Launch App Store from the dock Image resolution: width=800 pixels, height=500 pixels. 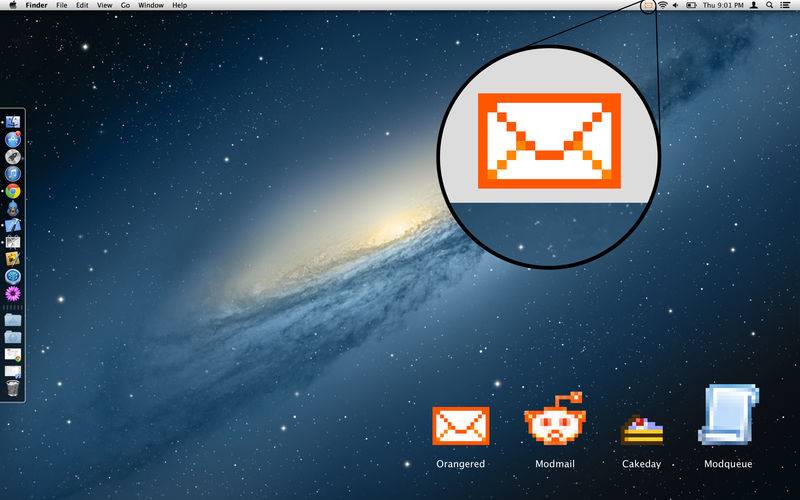[13, 139]
